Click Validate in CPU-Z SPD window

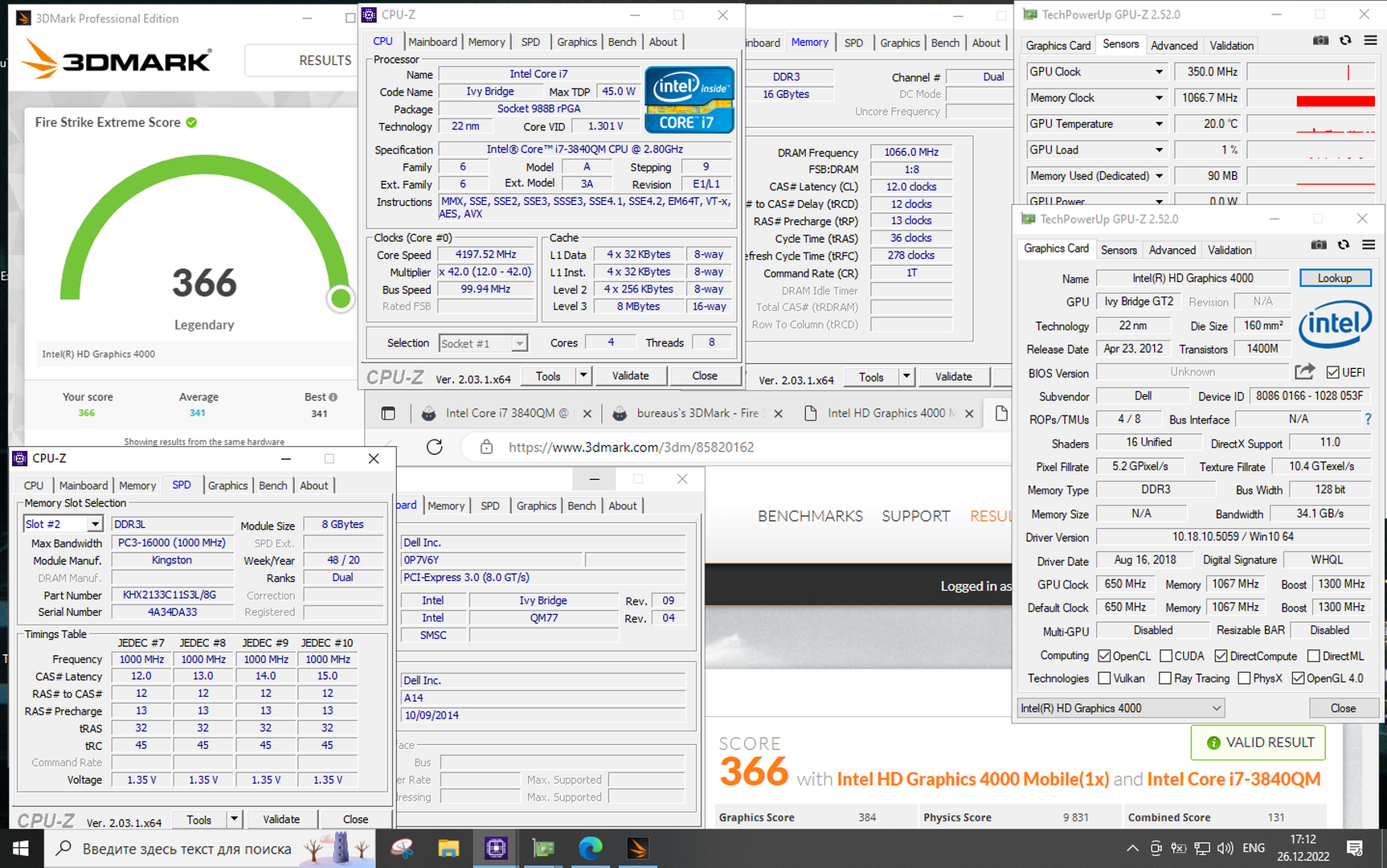click(x=281, y=819)
